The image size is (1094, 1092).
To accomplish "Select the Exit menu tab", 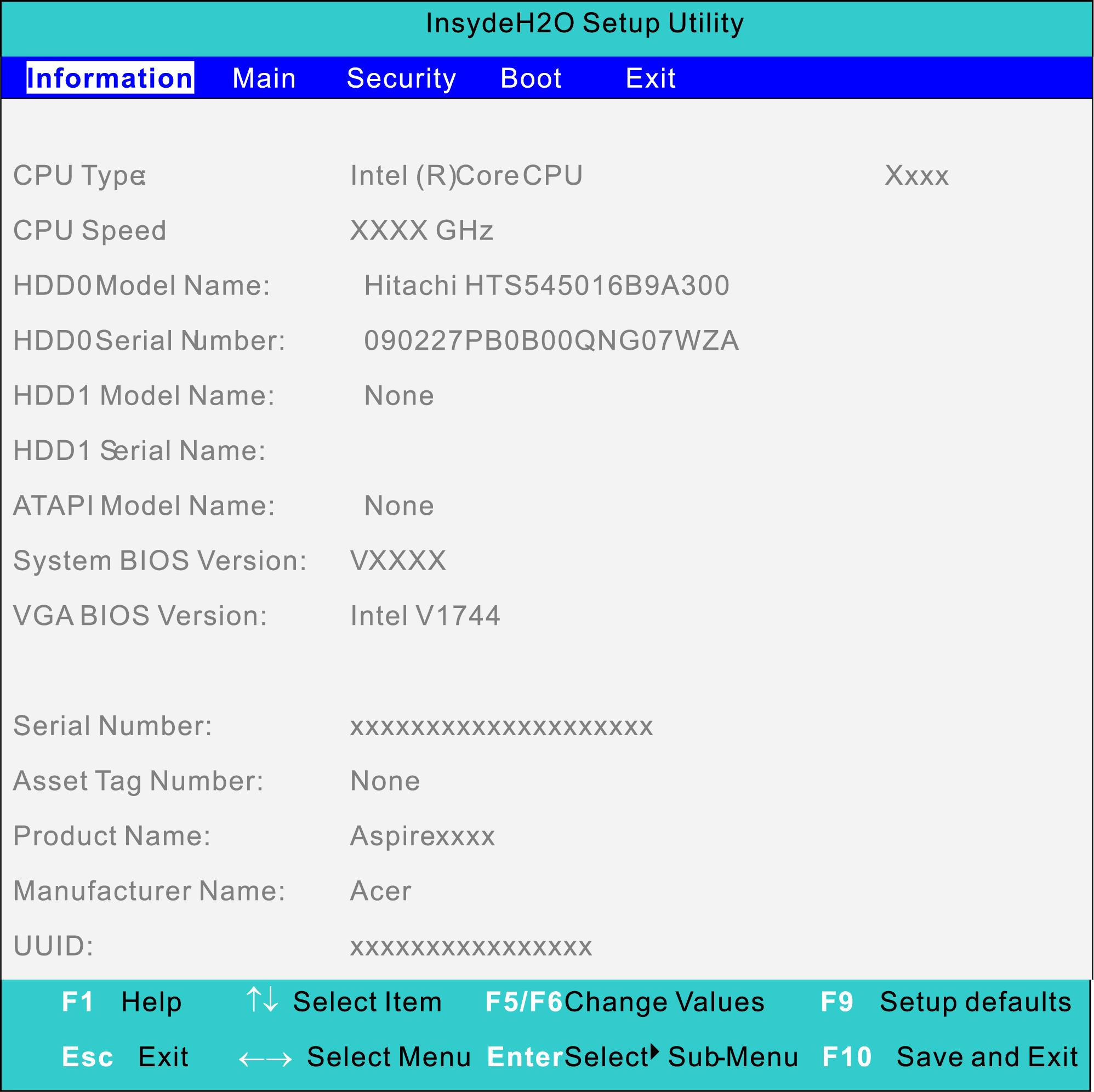I will (650, 78).
